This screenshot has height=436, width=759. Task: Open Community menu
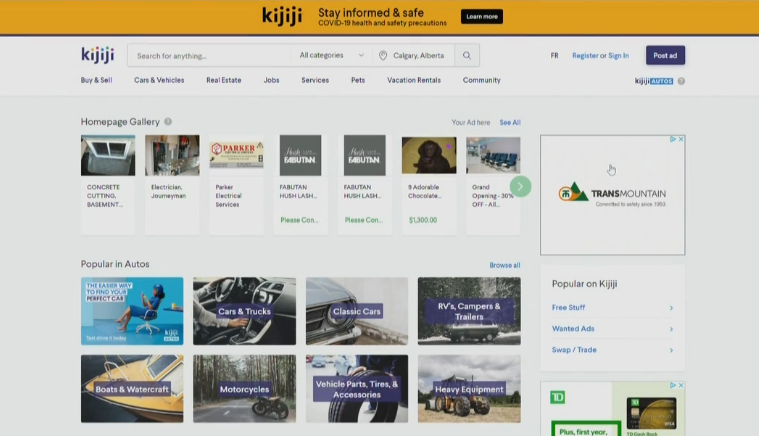pos(482,80)
